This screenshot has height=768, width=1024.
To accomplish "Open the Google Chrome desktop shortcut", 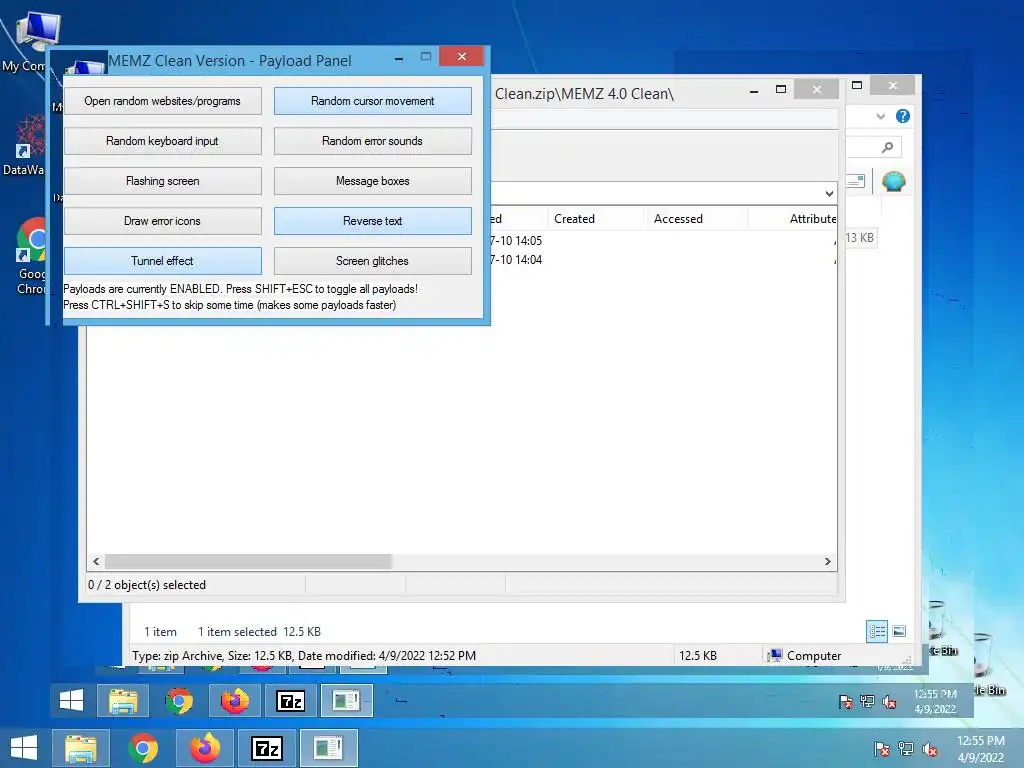I will [31, 257].
